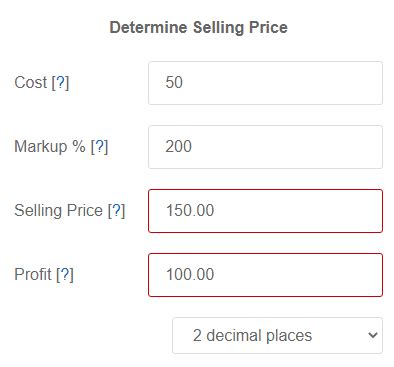
Task: Open the Selling Price help question mark
Action: point(116,210)
